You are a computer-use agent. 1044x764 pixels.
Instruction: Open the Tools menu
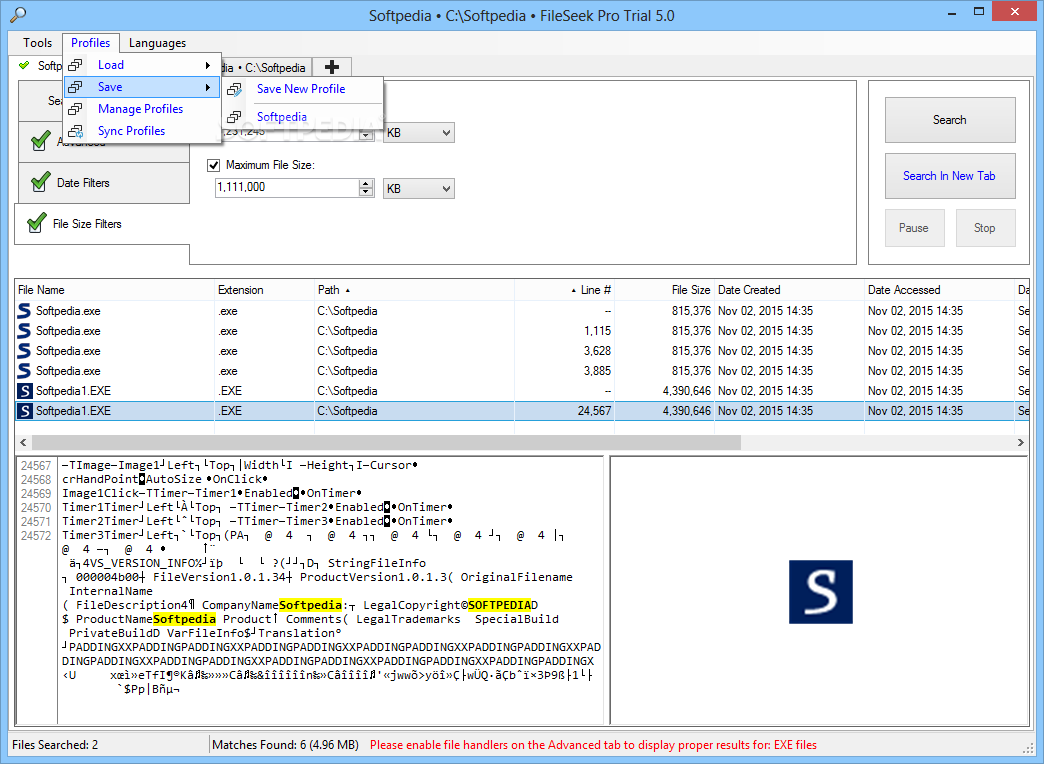tap(37, 43)
